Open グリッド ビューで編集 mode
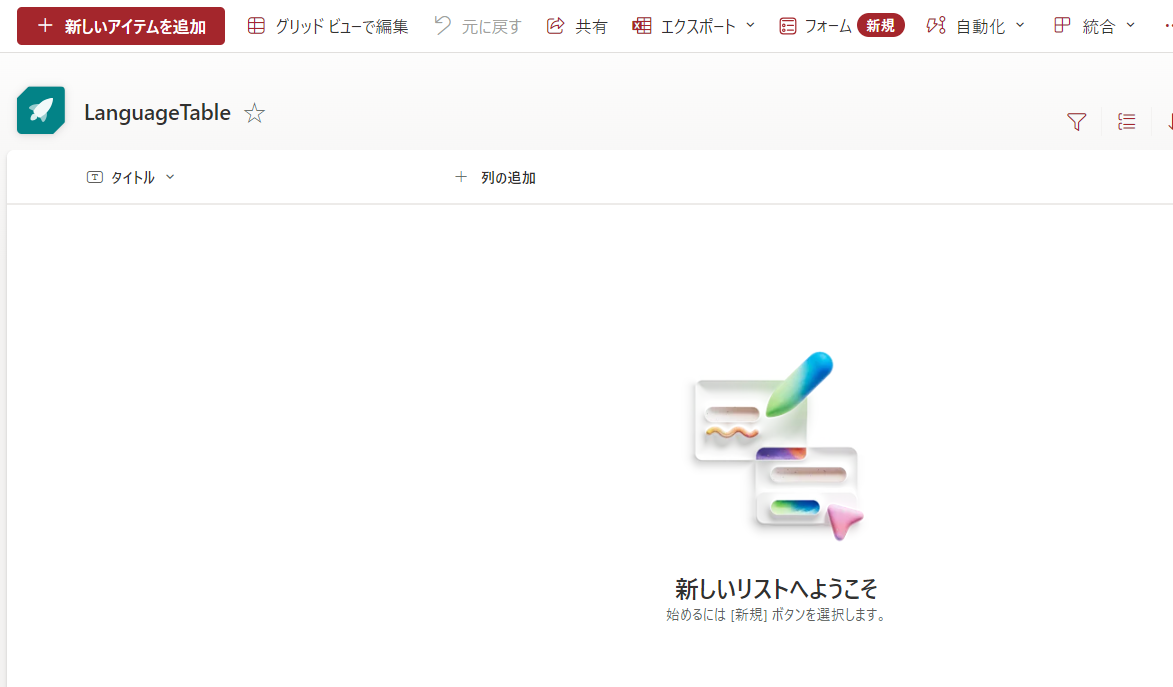Image resolution: width=1173 pixels, height=687 pixels. (328, 26)
